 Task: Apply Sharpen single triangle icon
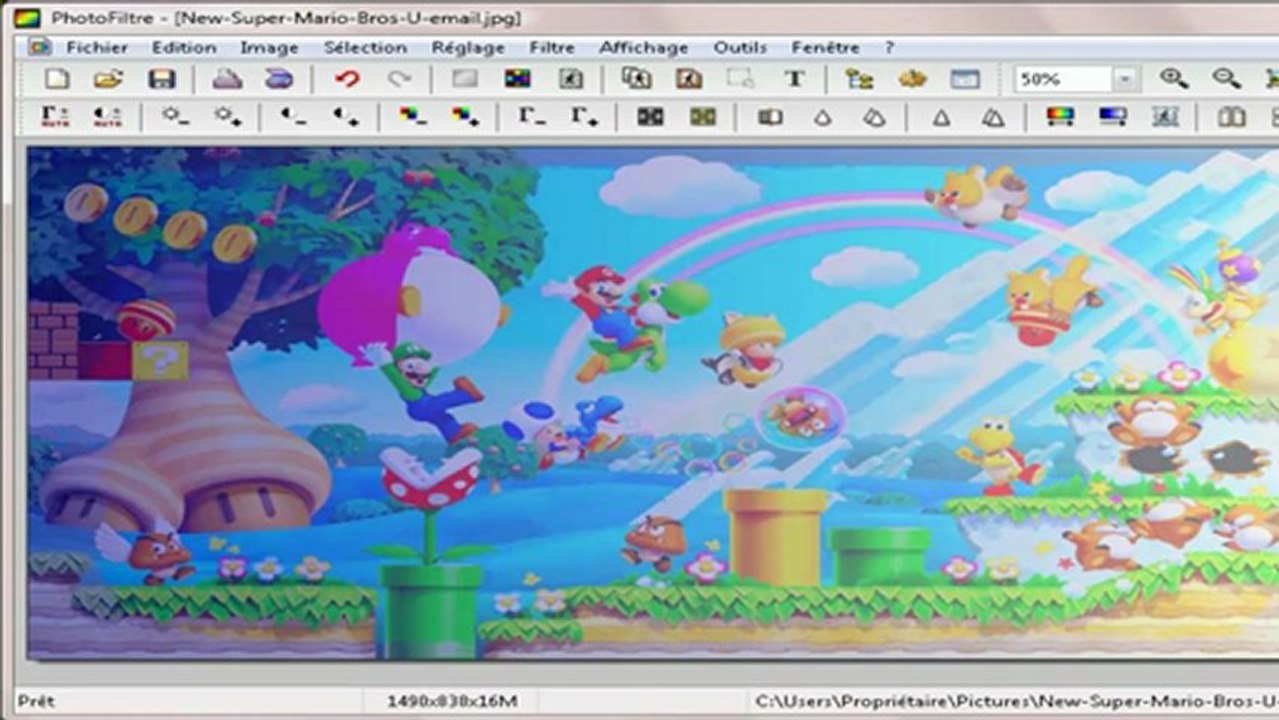[941, 117]
